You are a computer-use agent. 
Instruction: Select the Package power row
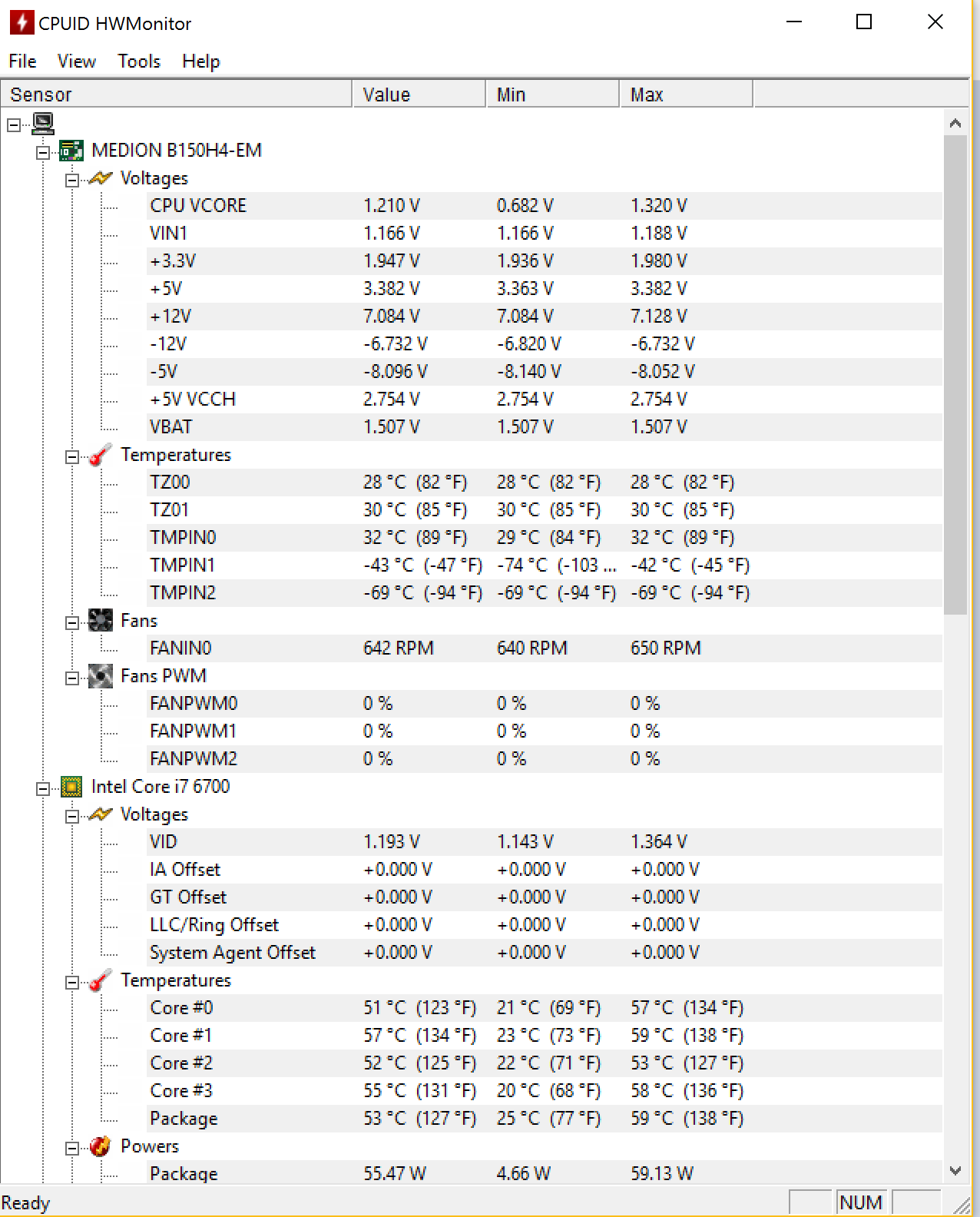pyautogui.click(x=545, y=1172)
